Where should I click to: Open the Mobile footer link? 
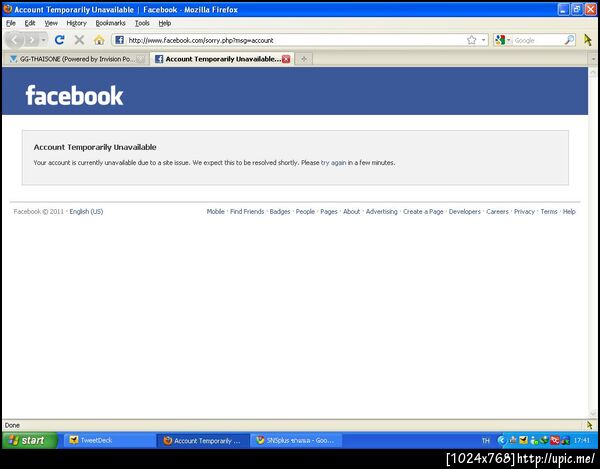click(215, 212)
